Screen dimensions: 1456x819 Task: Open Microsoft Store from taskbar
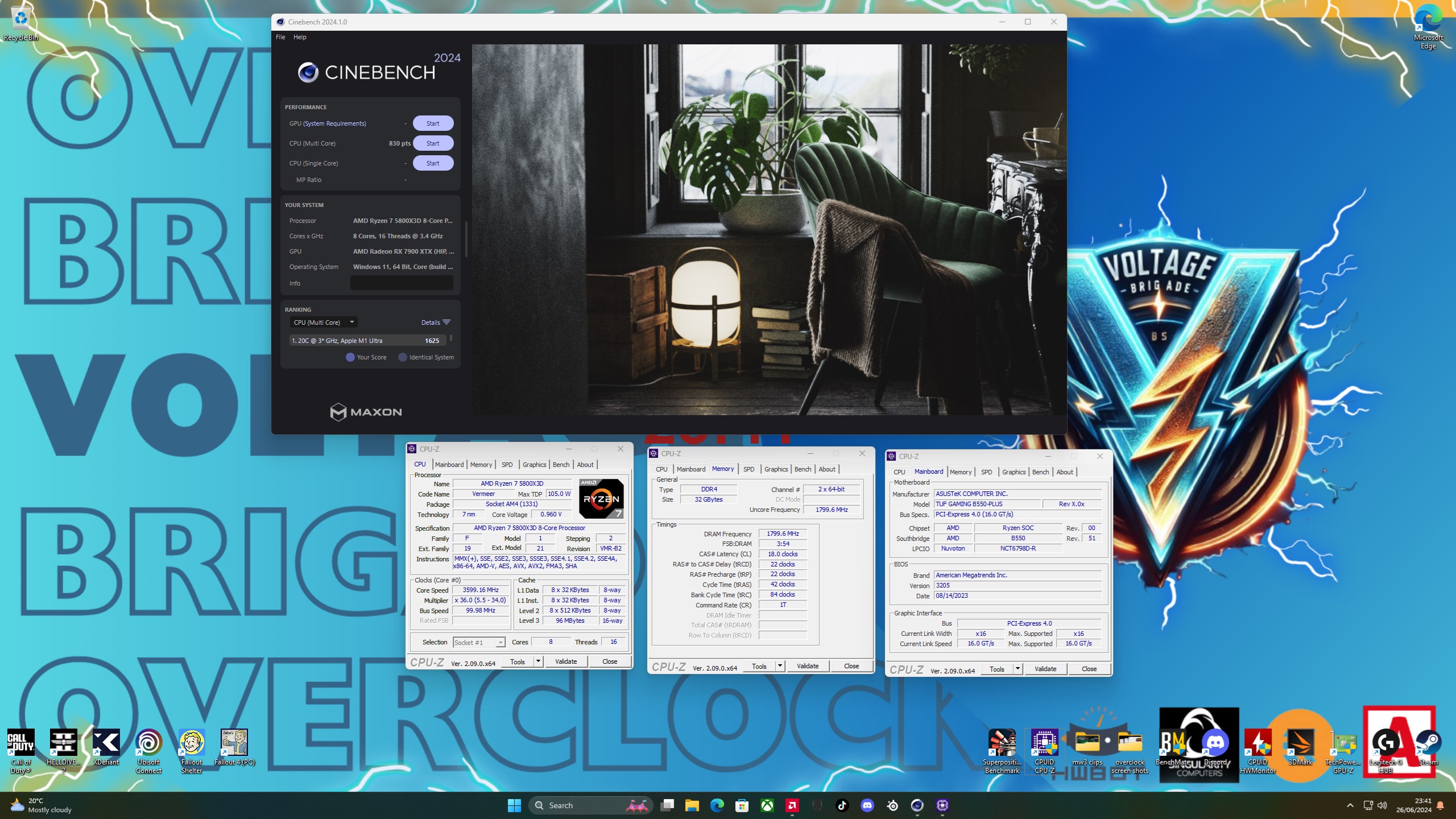click(742, 805)
